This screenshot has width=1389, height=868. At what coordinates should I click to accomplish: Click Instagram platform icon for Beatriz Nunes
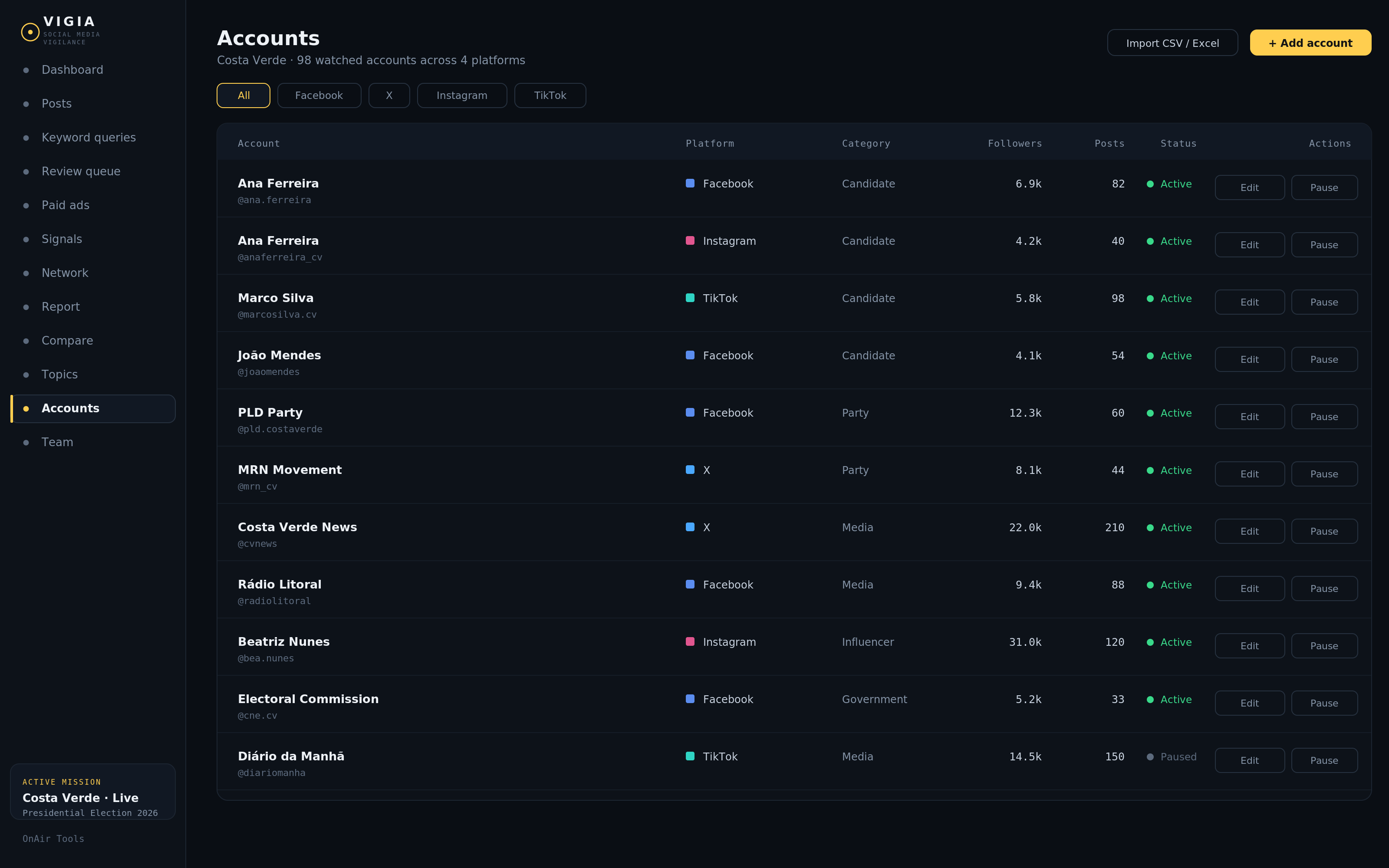[690, 642]
